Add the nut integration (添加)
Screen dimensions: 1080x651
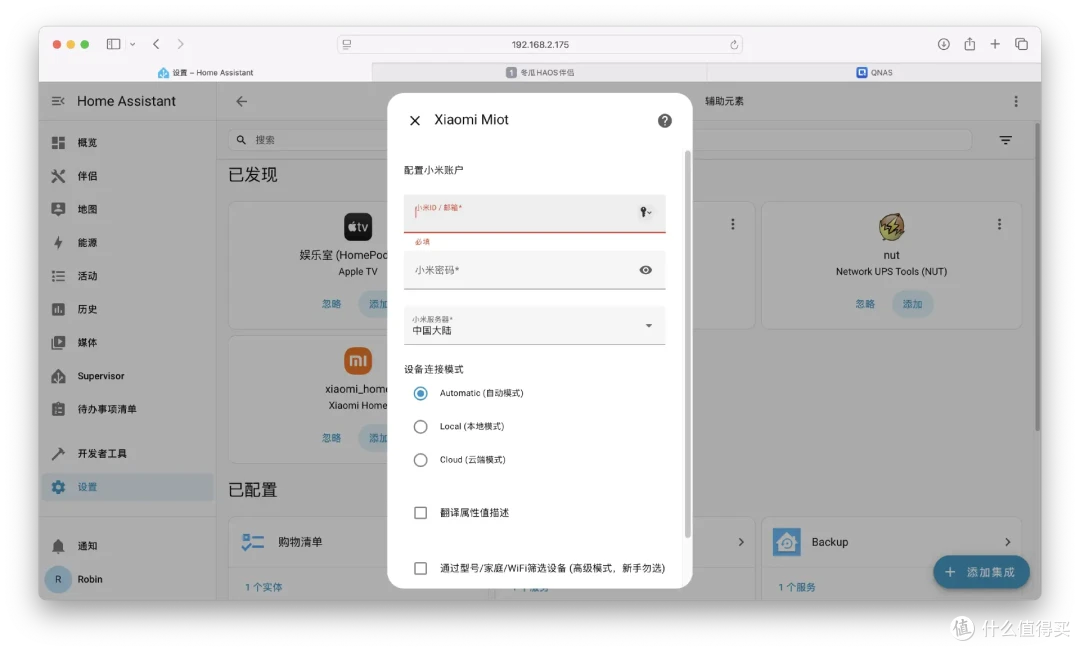(912, 304)
